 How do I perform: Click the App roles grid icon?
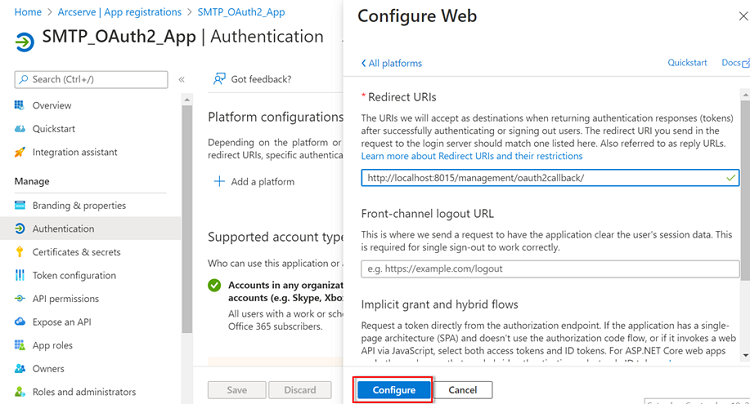pos(20,345)
